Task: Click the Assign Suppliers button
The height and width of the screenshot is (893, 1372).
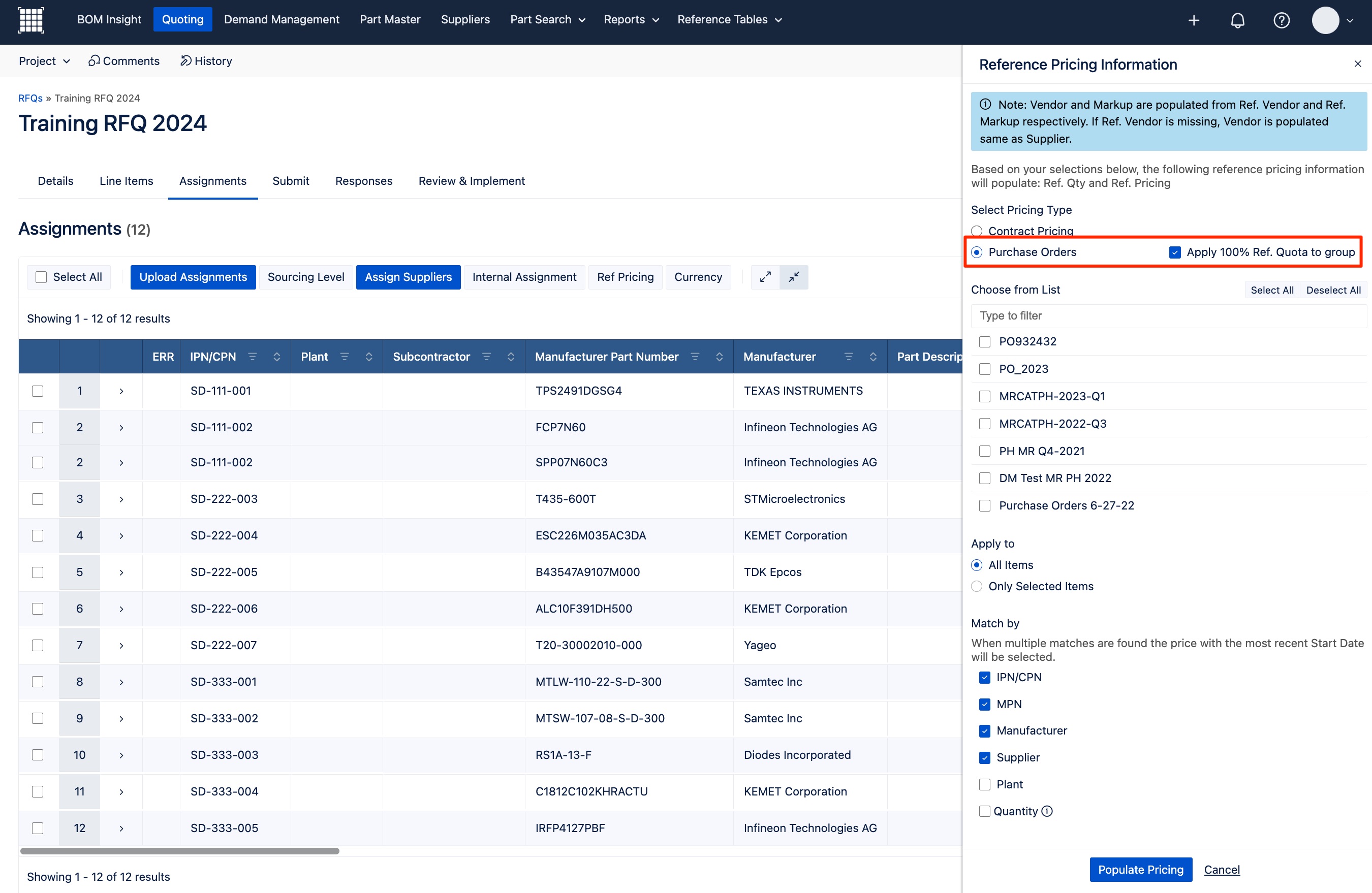Action: (x=408, y=277)
